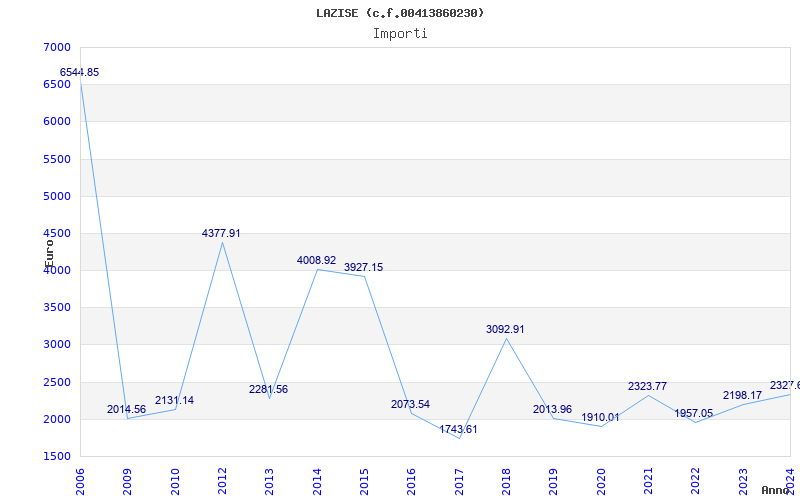
Task: Click the x-axis year 2014
Action: tap(317, 482)
